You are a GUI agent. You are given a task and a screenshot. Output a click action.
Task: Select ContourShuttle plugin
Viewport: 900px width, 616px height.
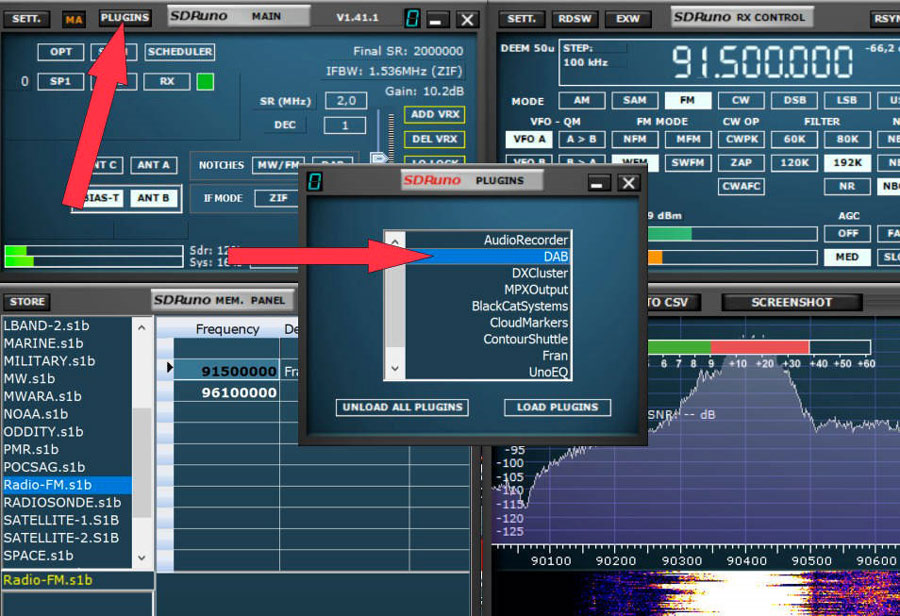[488, 339]
